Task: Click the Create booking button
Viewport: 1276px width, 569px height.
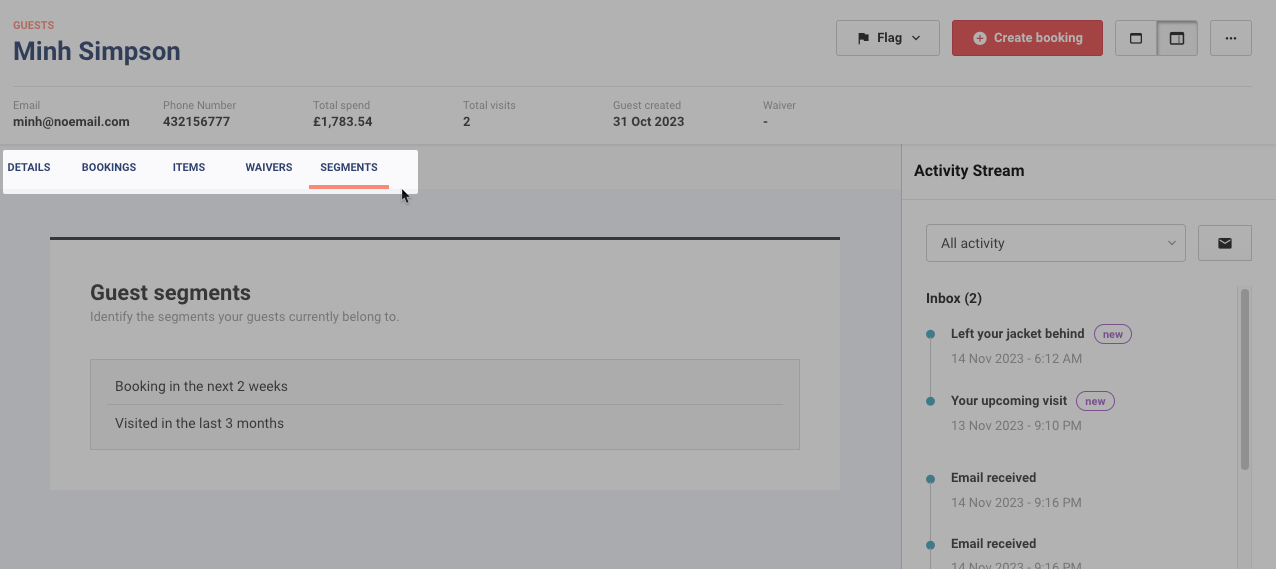Action: [x=1027, y=38]
